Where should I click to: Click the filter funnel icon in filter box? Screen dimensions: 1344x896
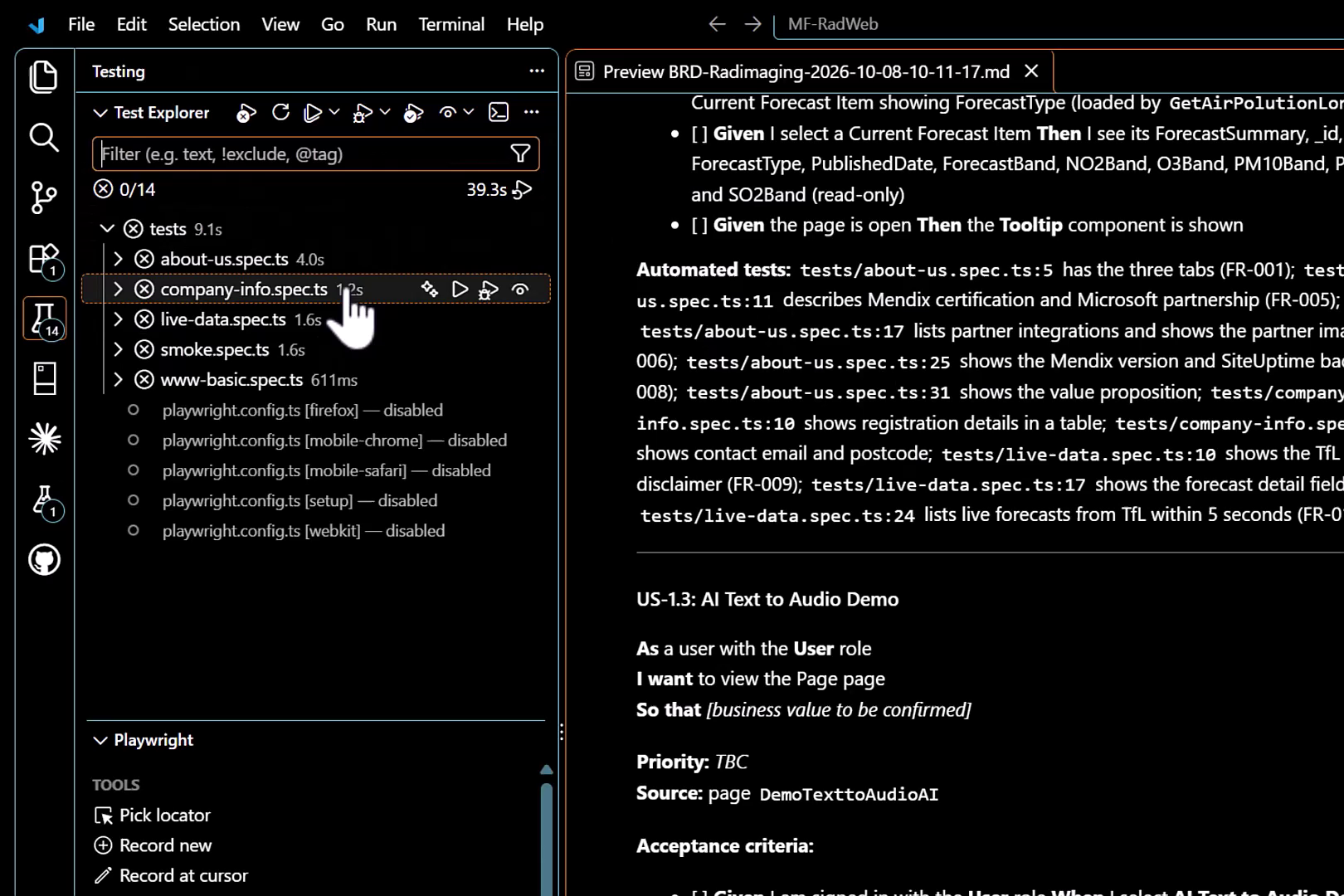coord(520,153)
